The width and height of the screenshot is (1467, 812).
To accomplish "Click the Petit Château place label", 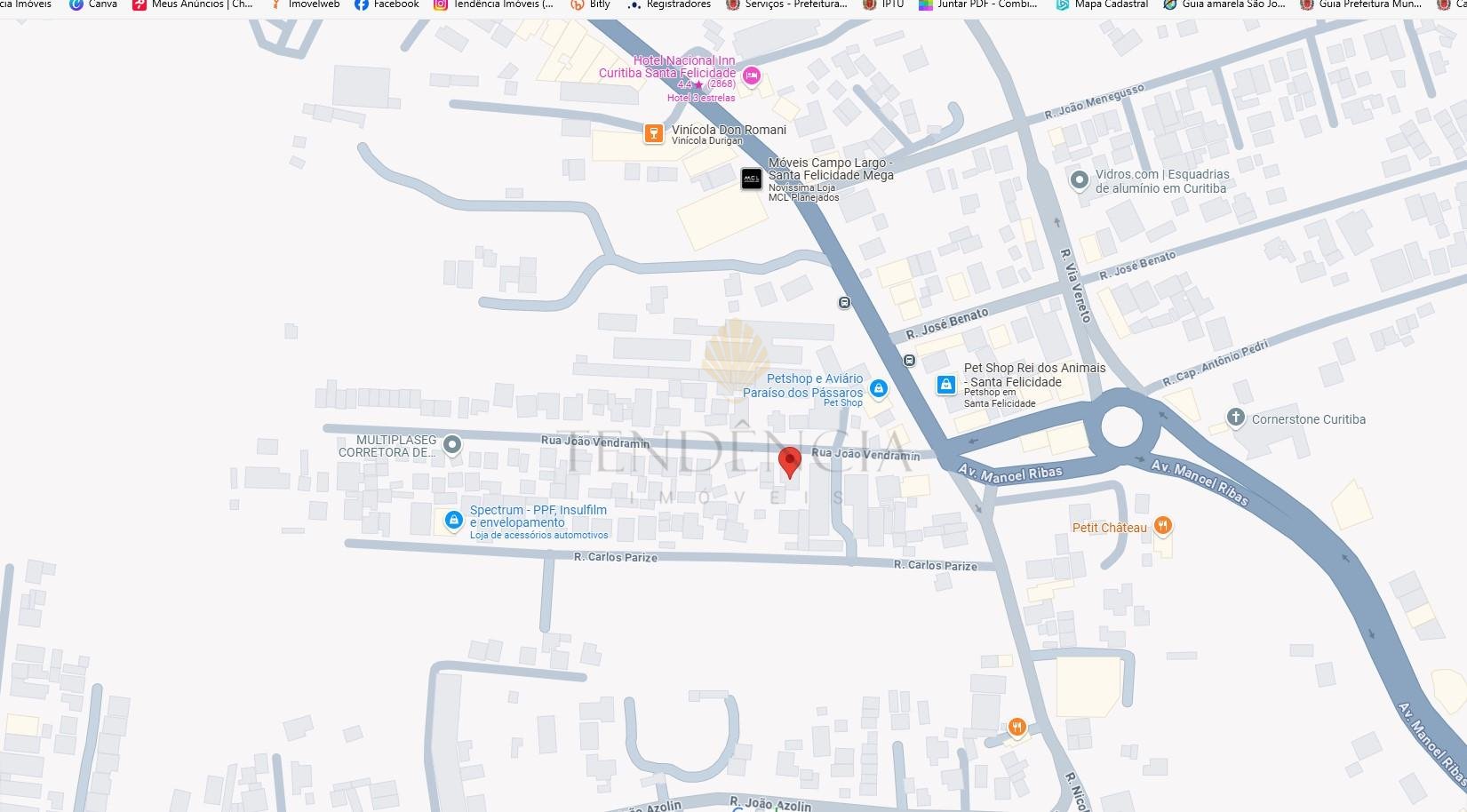I will click(1109, 528).
